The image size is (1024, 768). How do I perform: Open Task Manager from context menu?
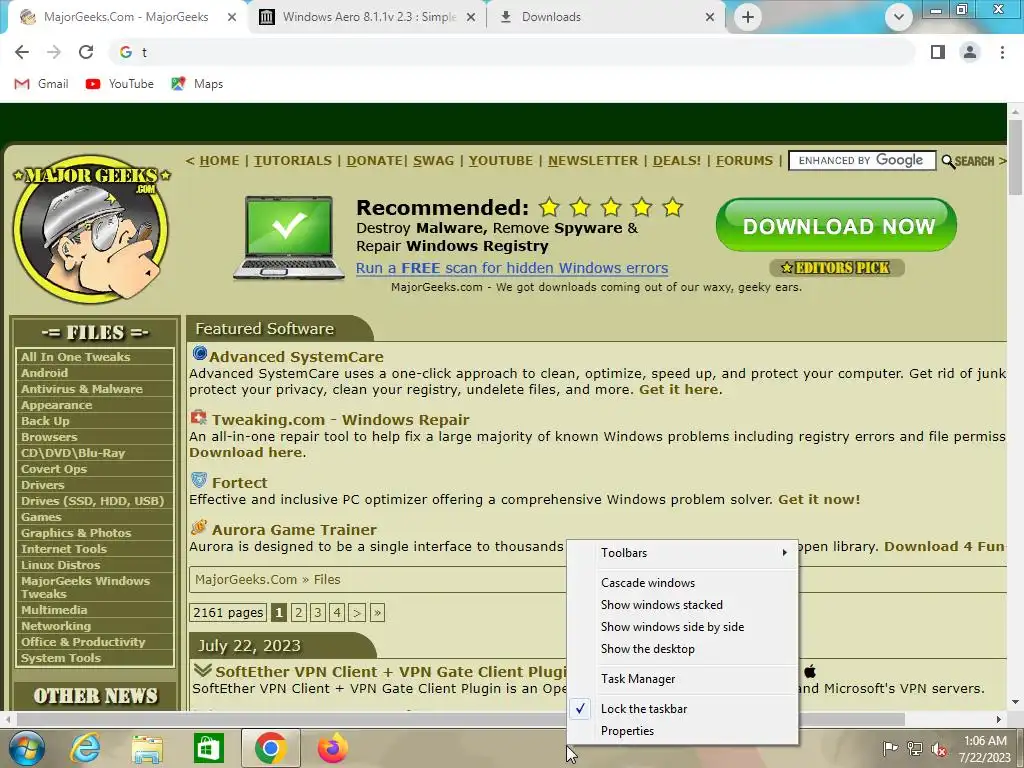682,679
